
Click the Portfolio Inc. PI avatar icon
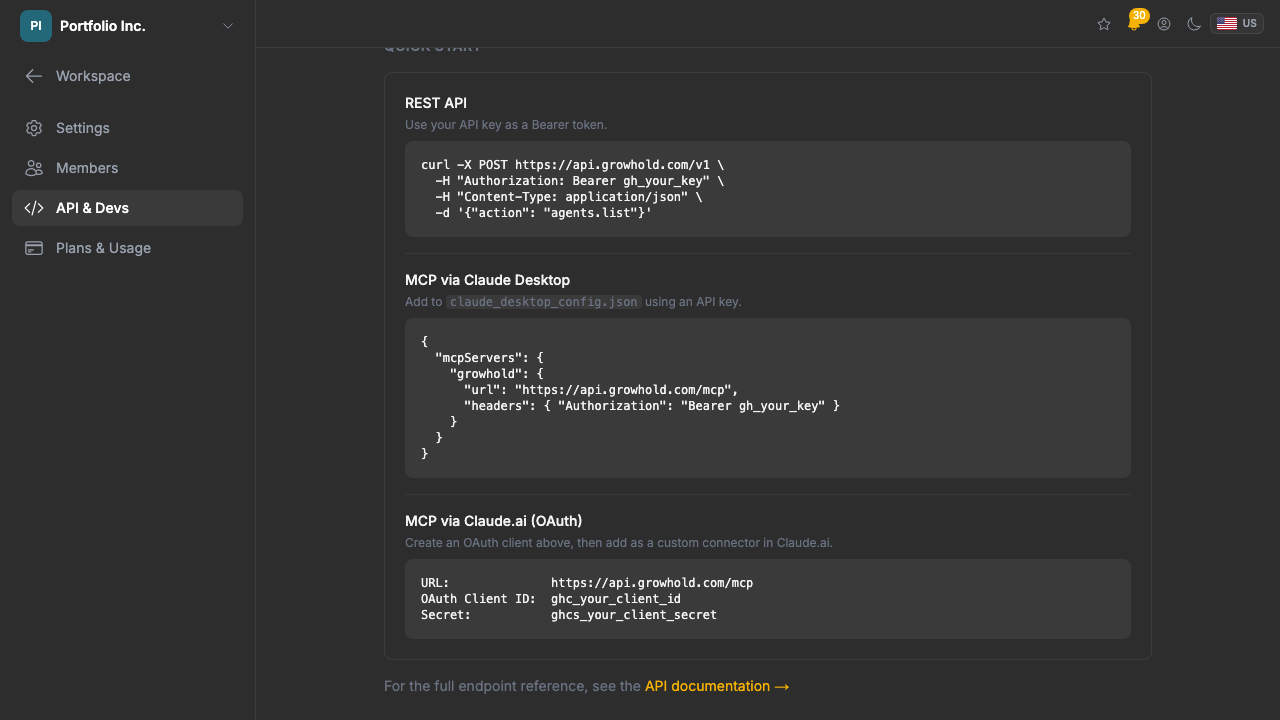[36, 26]
